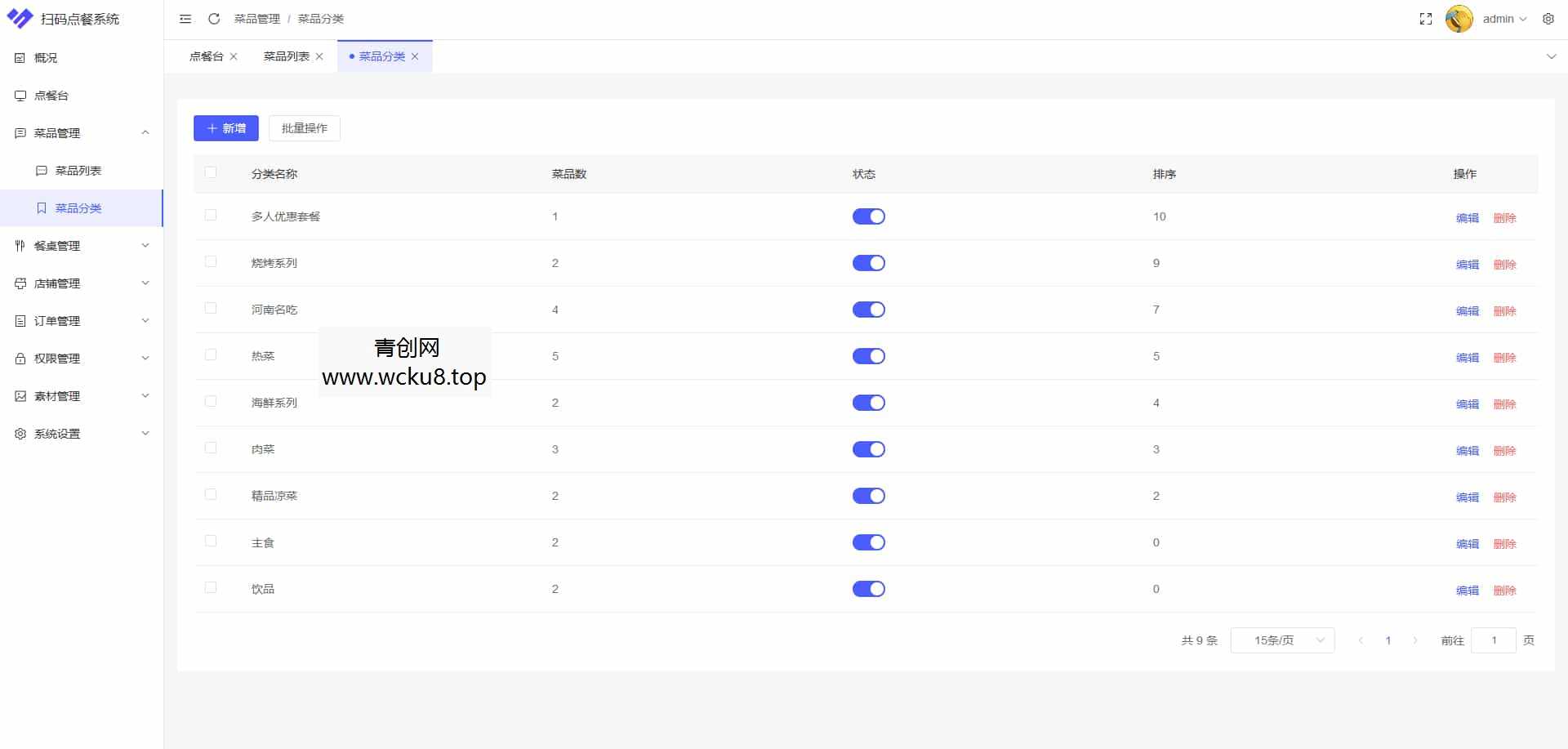Click the admin user avatar

point(1459,19)
